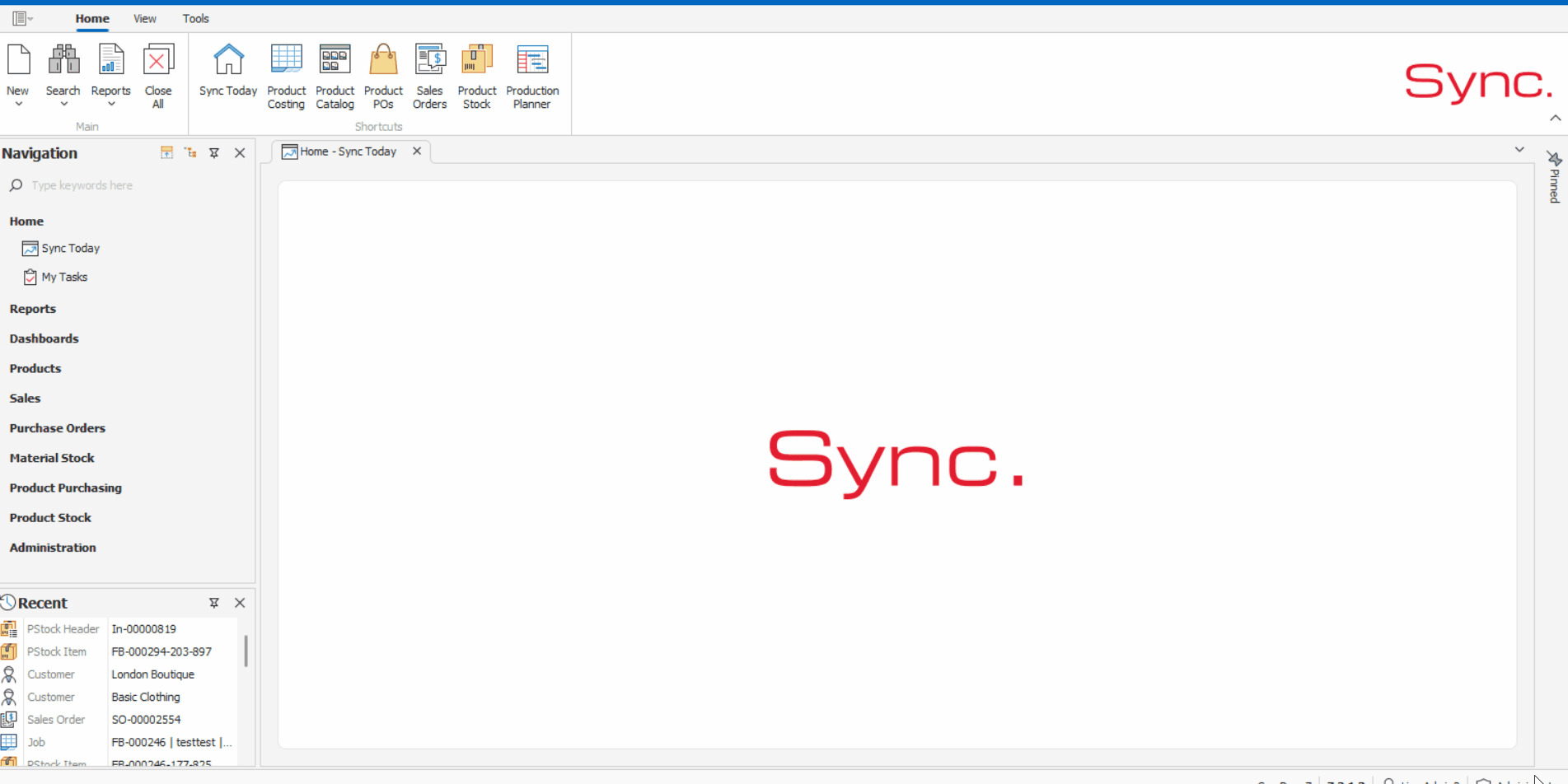Click the Recent clock icon
The width and height of the screenshot is (1568, 784).
pyautogui.click(x=8, y=602)
